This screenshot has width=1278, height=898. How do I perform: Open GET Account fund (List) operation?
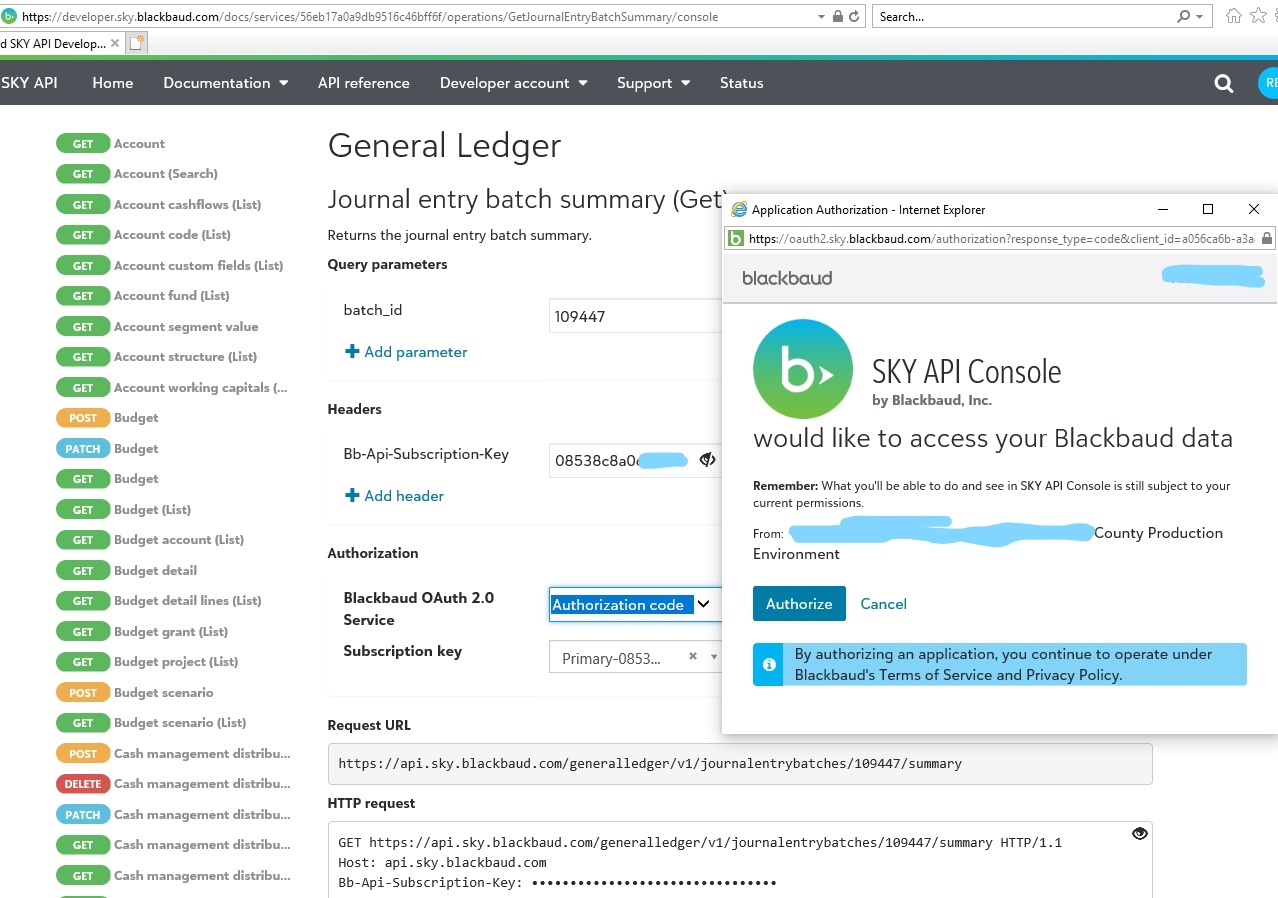pos(143,296)
